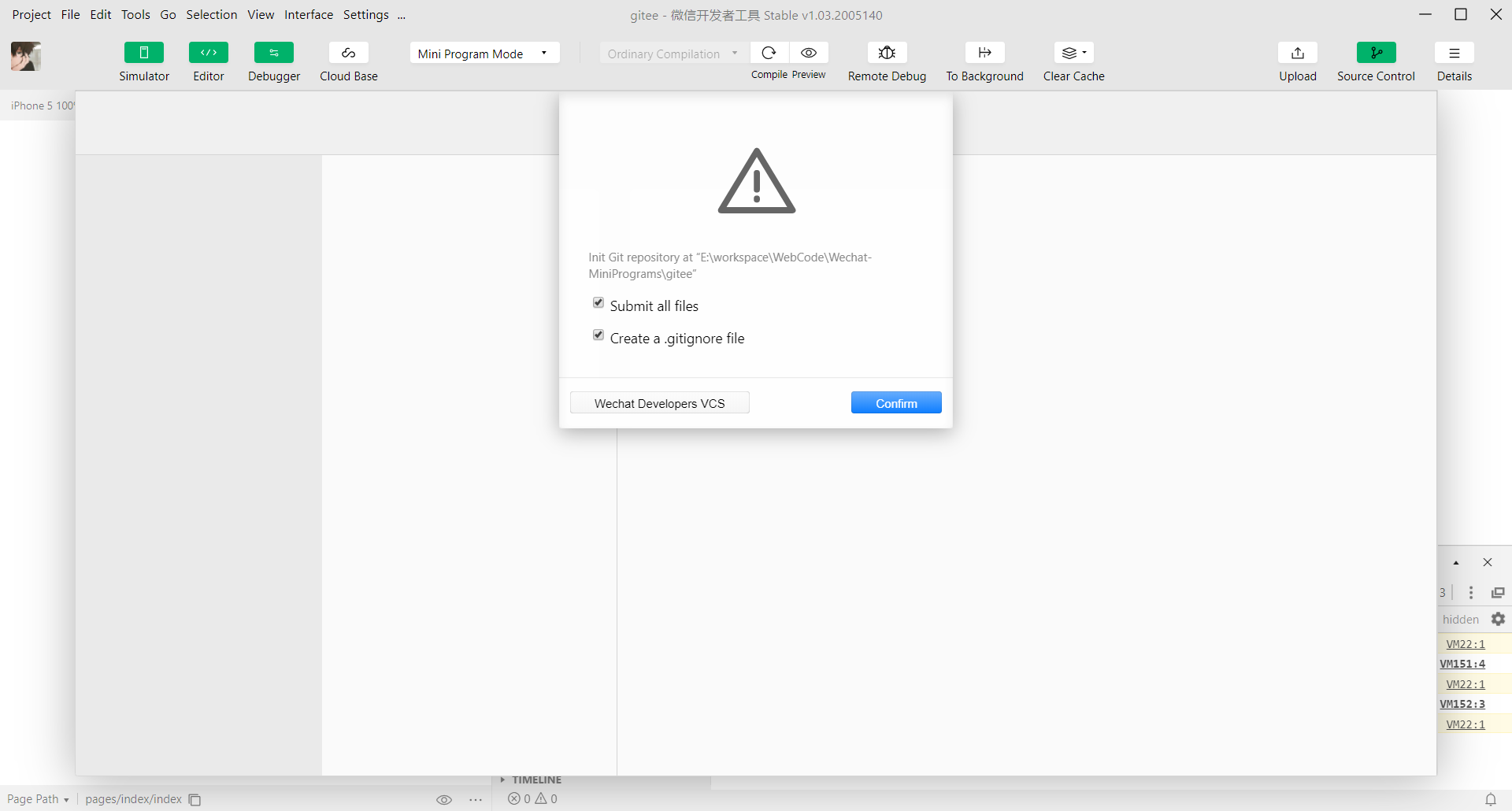Image resolution: width=1512 pixels, height=811 pixels.
Task: Open the Project menu
Action: [31, 15]
